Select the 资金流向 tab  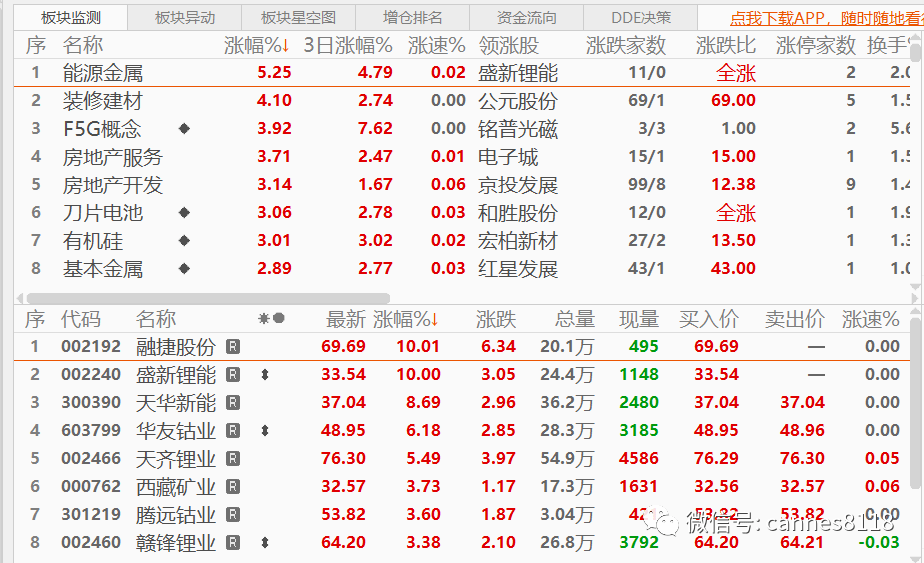pos(526,18)
